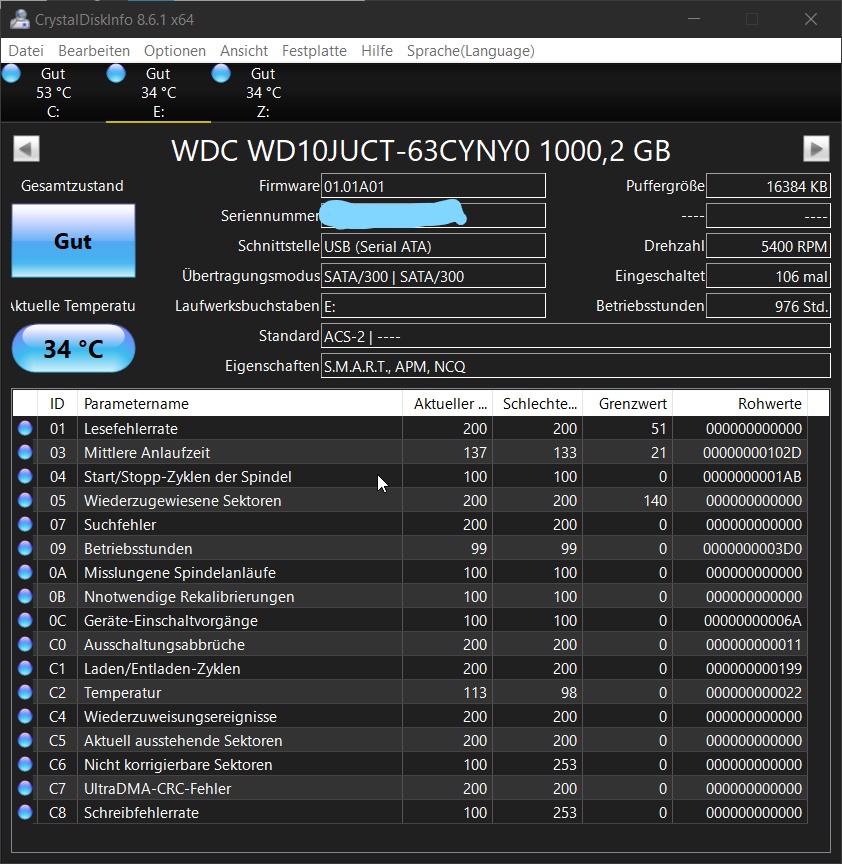Viewport: 842px width, 864px height.
Task: Go to previous disk with left arrow
Action: (26, 149)
